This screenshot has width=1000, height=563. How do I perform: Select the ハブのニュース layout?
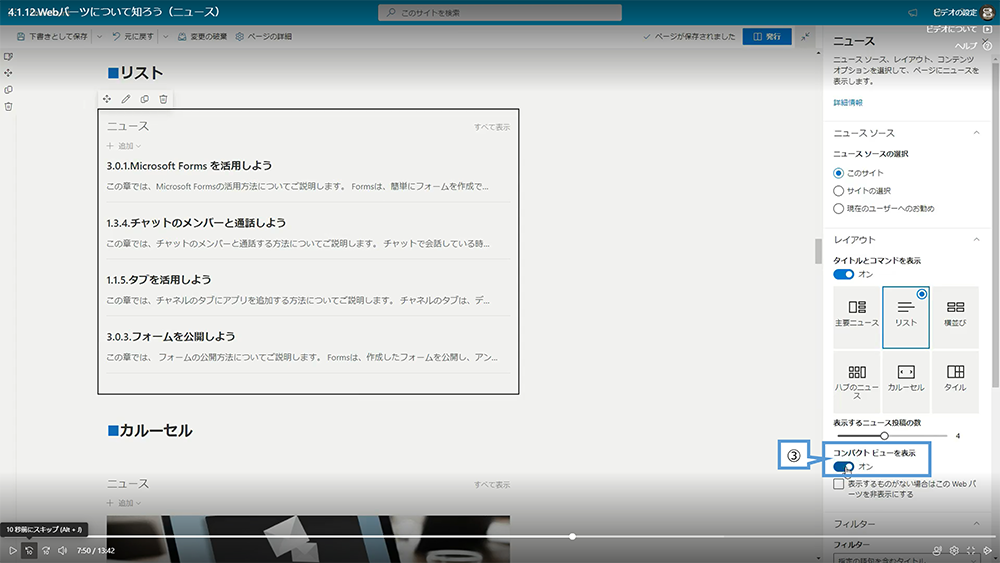click(857, 381)
